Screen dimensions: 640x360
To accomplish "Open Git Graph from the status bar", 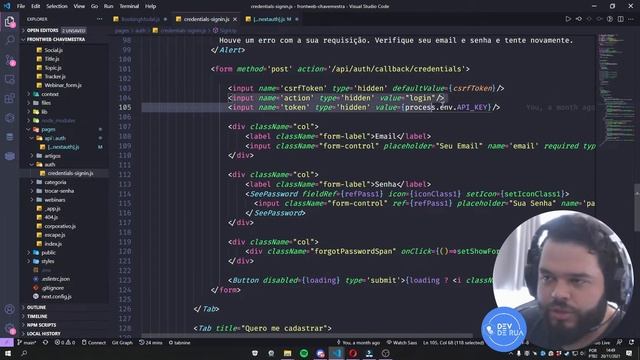I will (x=122, y=342).
